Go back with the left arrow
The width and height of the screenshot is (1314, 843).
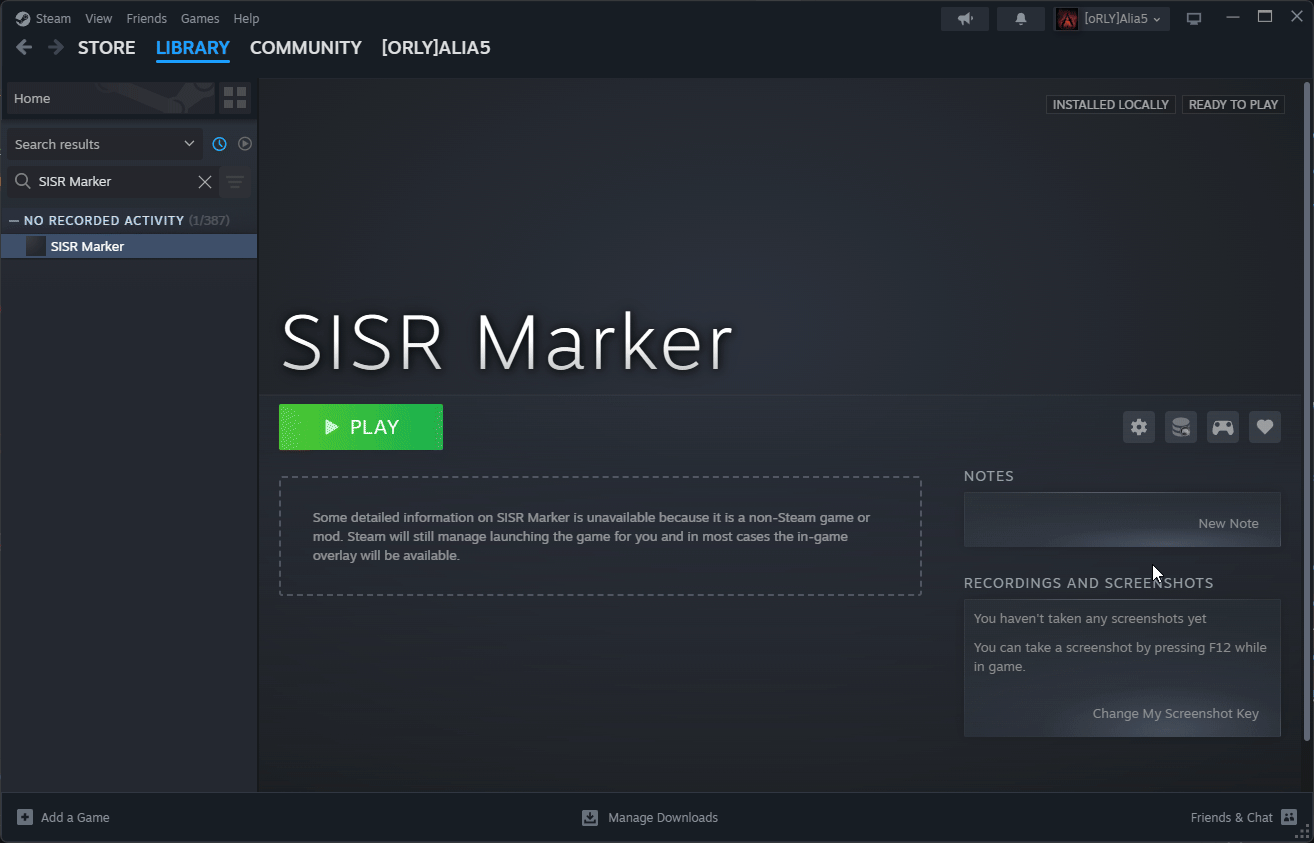[24, 47]
